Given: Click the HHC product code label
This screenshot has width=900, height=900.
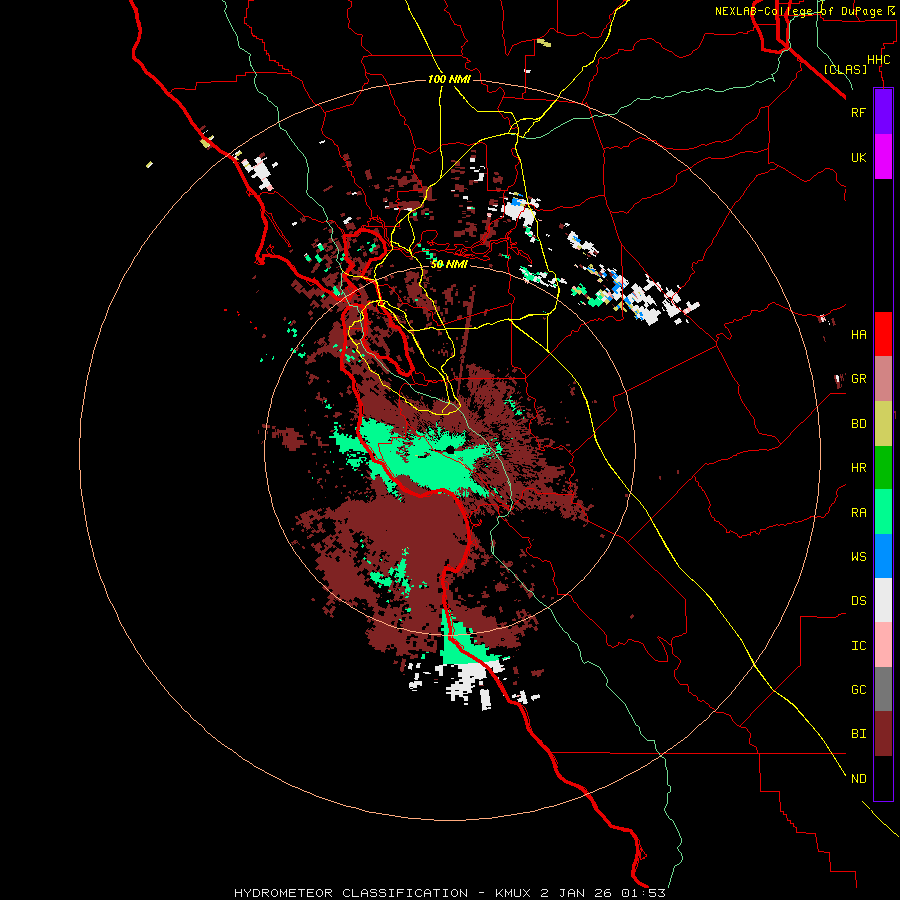Looking at the screenshot, I should (878, 60).
